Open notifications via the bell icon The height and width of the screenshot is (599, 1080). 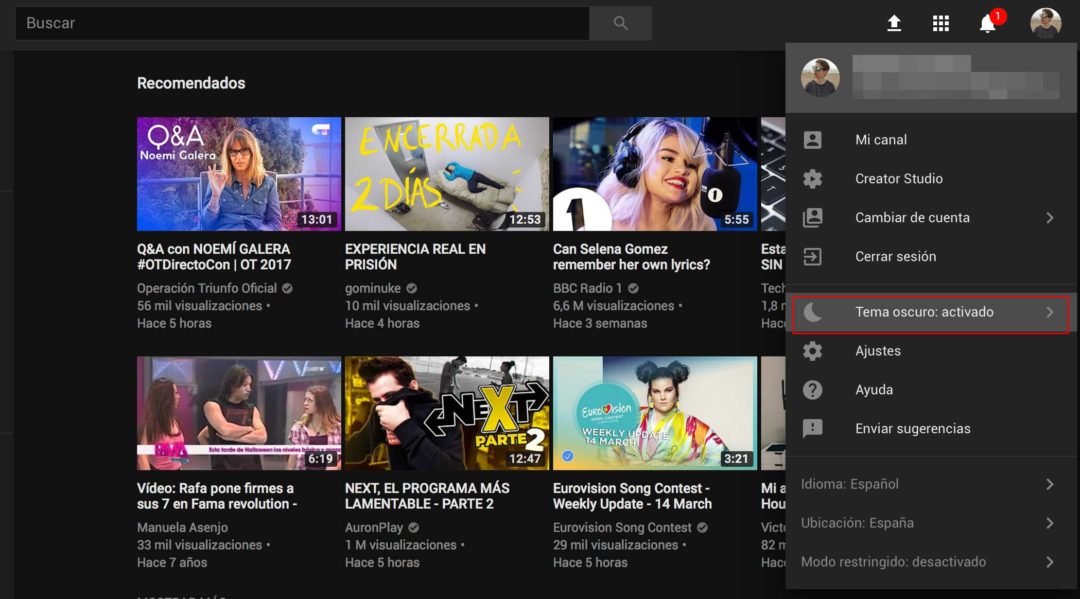point(987,22)
